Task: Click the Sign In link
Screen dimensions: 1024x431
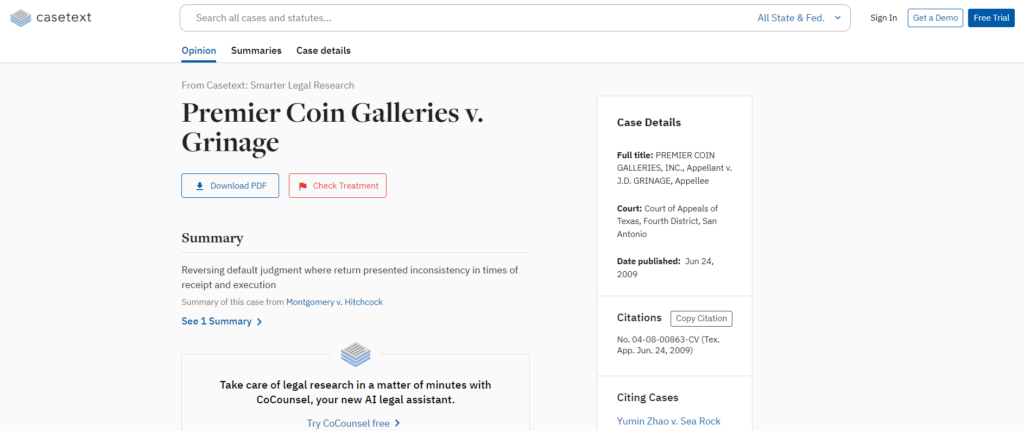Action: pos(884,18)
